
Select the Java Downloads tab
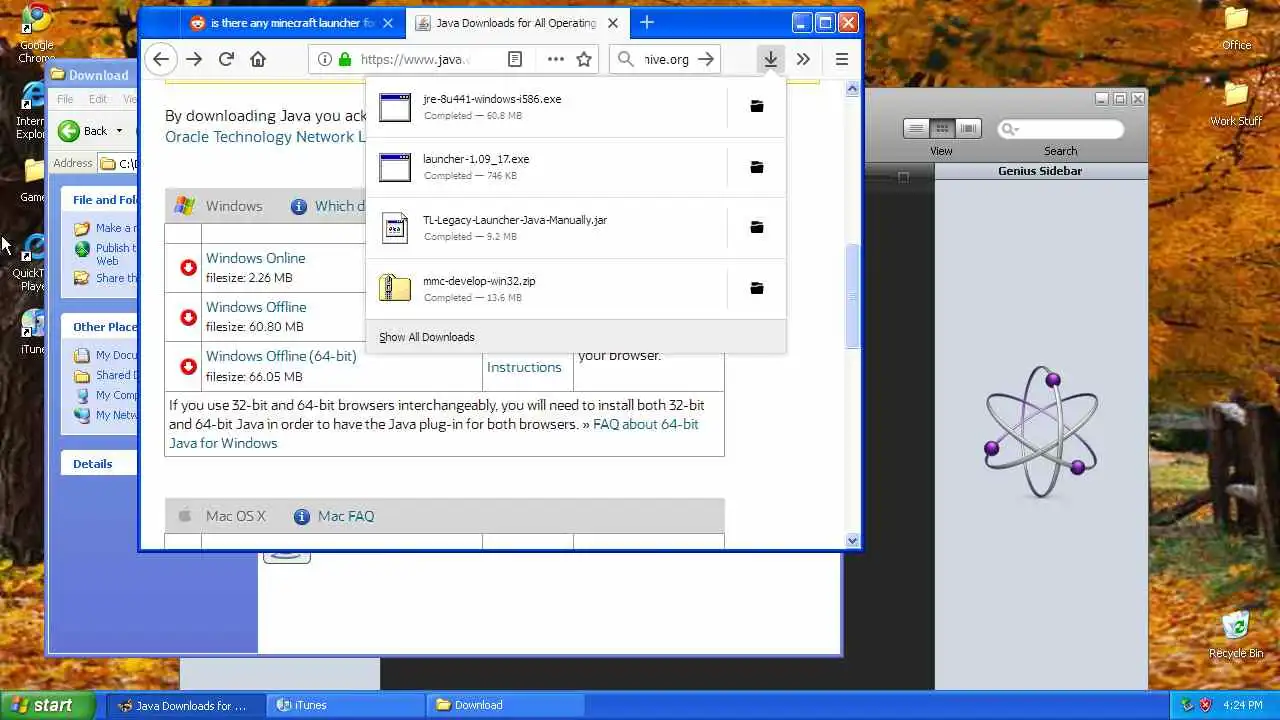point(516,22)
